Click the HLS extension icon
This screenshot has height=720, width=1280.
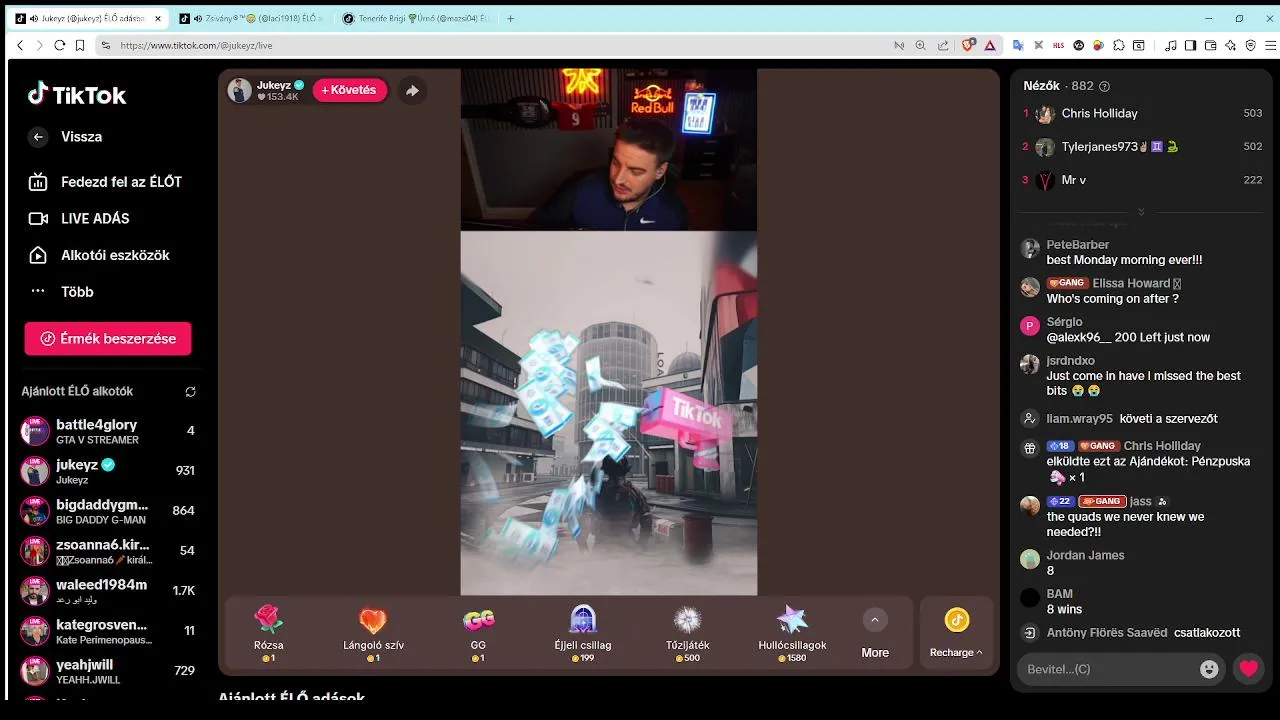[x=1058, y=45]
